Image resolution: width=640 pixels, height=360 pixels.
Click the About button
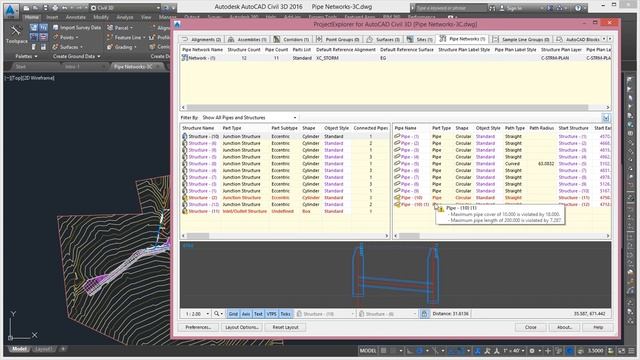pyautogui.click(x=564, y=327)
